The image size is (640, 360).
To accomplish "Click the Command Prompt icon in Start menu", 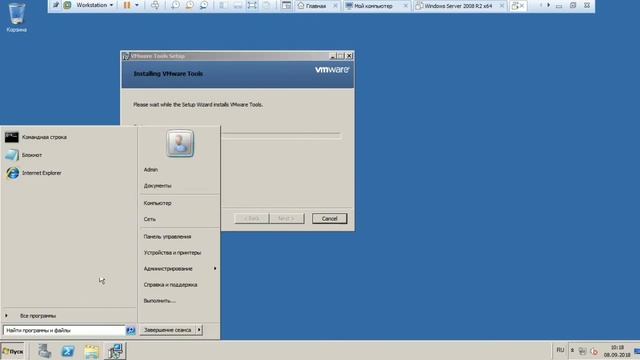I will 11,137.
